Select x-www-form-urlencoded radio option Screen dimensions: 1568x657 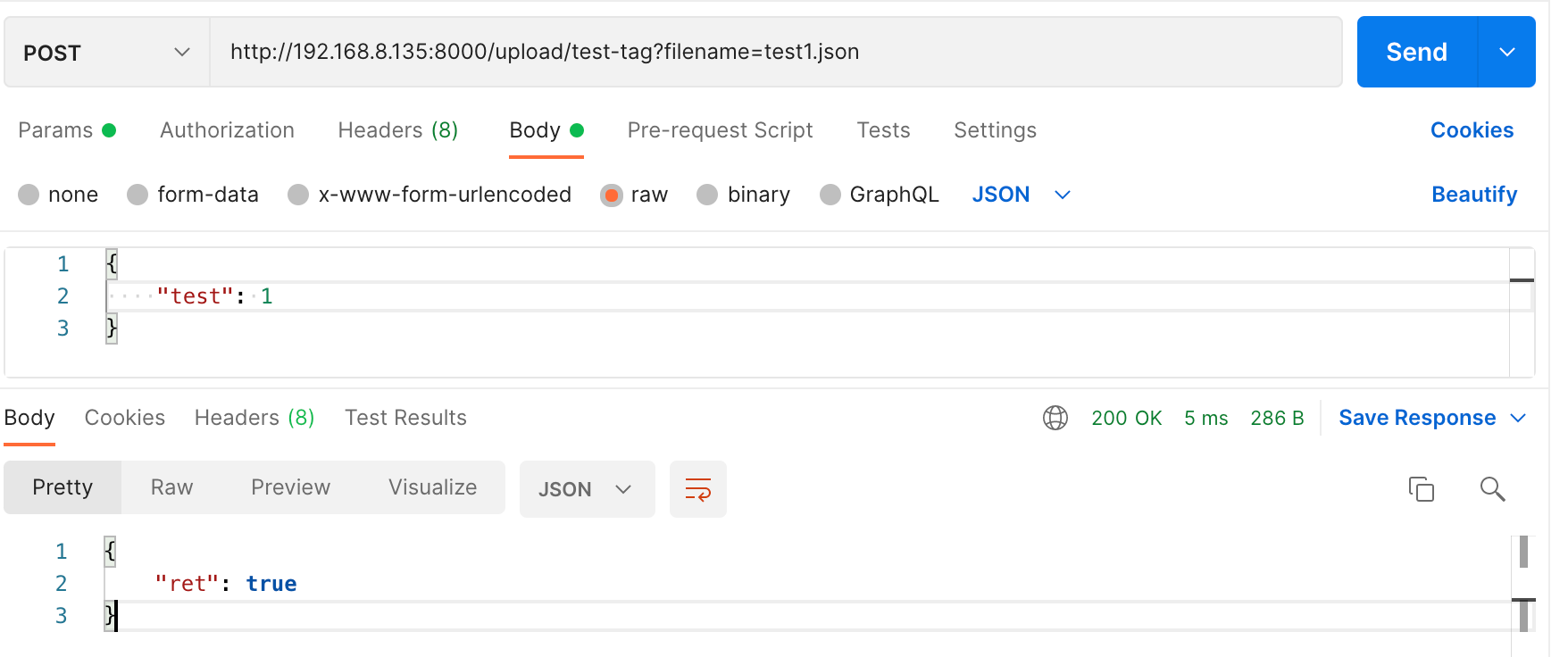click(x=298, y=195)
